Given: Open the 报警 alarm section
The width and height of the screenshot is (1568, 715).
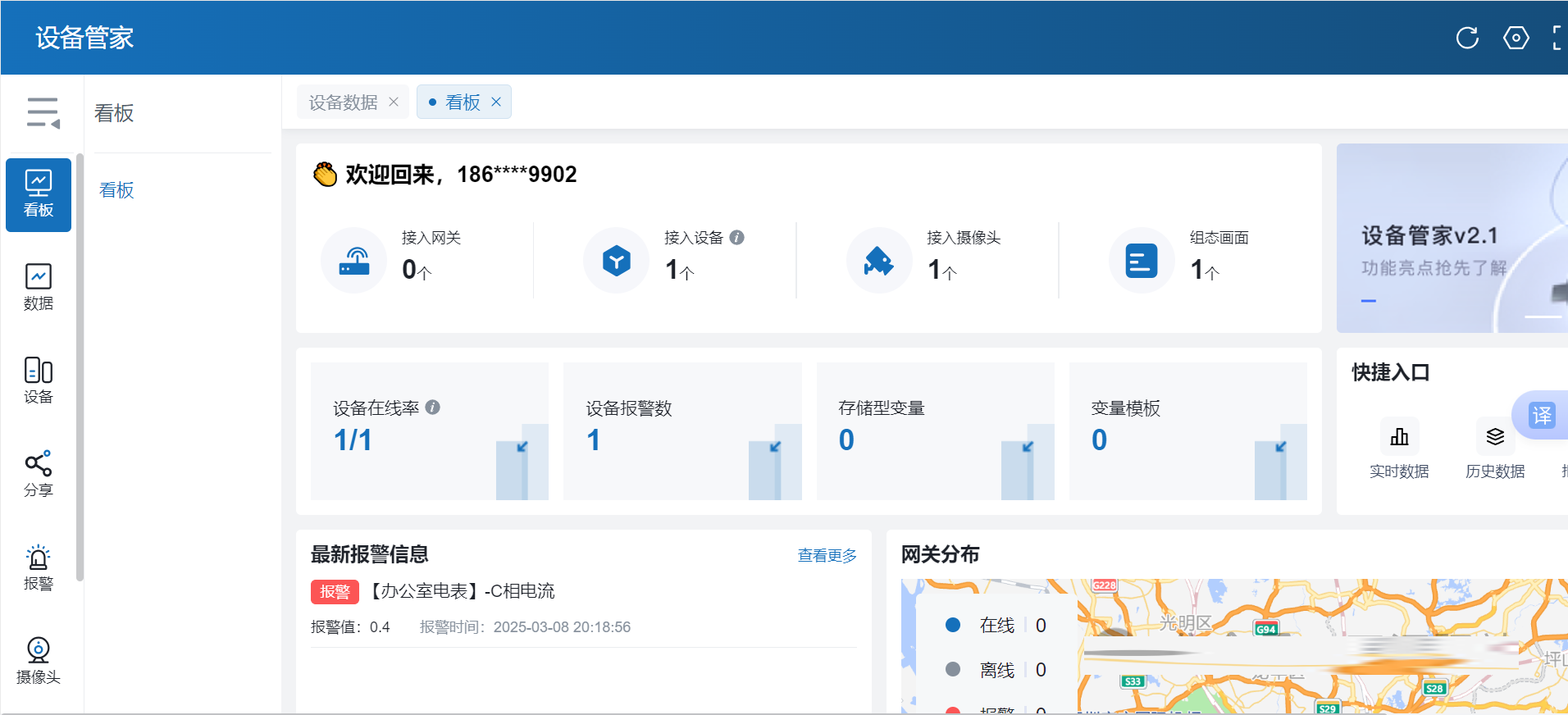Looking at the screenshot, I should tap(39, 567).
